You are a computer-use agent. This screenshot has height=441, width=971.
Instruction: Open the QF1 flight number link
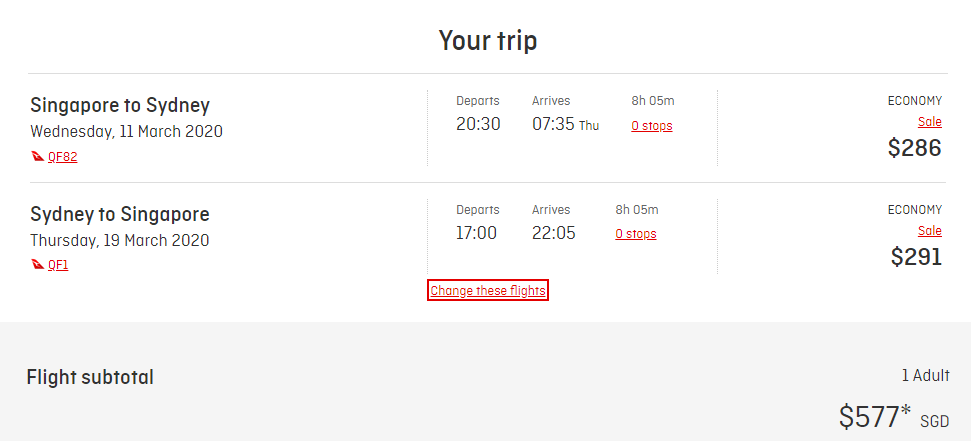[58, 266]
